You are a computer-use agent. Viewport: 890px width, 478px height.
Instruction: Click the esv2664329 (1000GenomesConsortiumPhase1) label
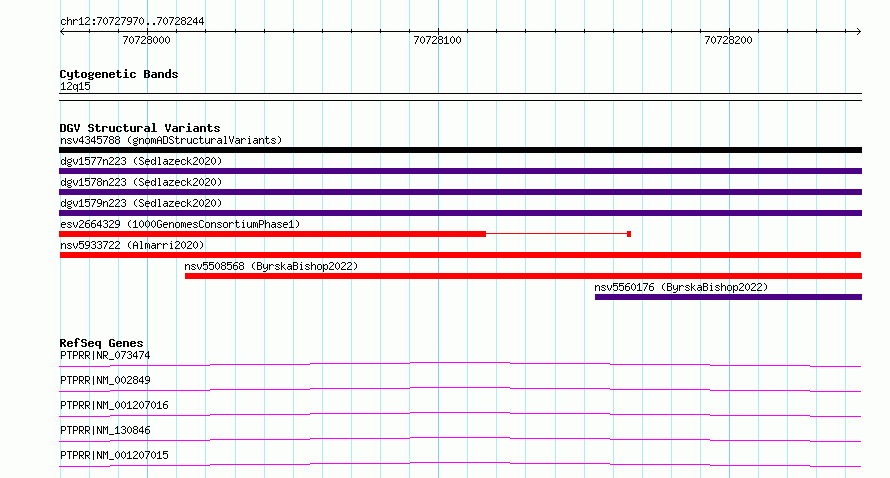[180, 224]
